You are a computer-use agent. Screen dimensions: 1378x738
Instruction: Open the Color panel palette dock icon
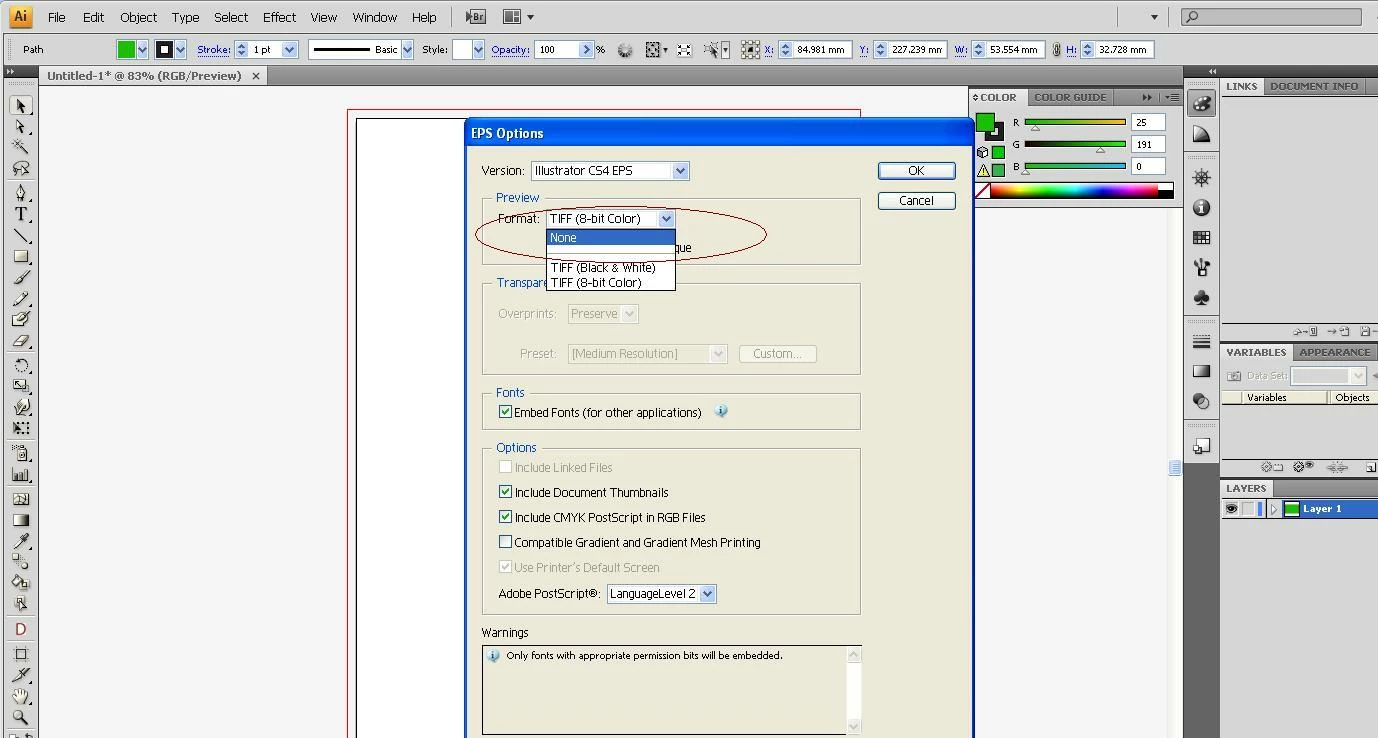(1202, 104)
